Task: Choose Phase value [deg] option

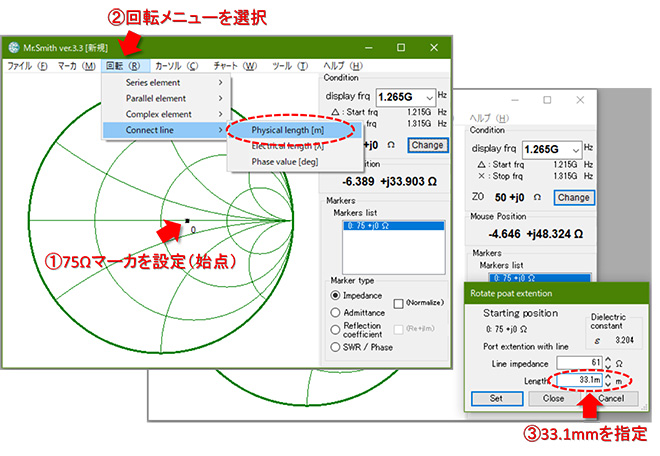Action: (294, 162)
